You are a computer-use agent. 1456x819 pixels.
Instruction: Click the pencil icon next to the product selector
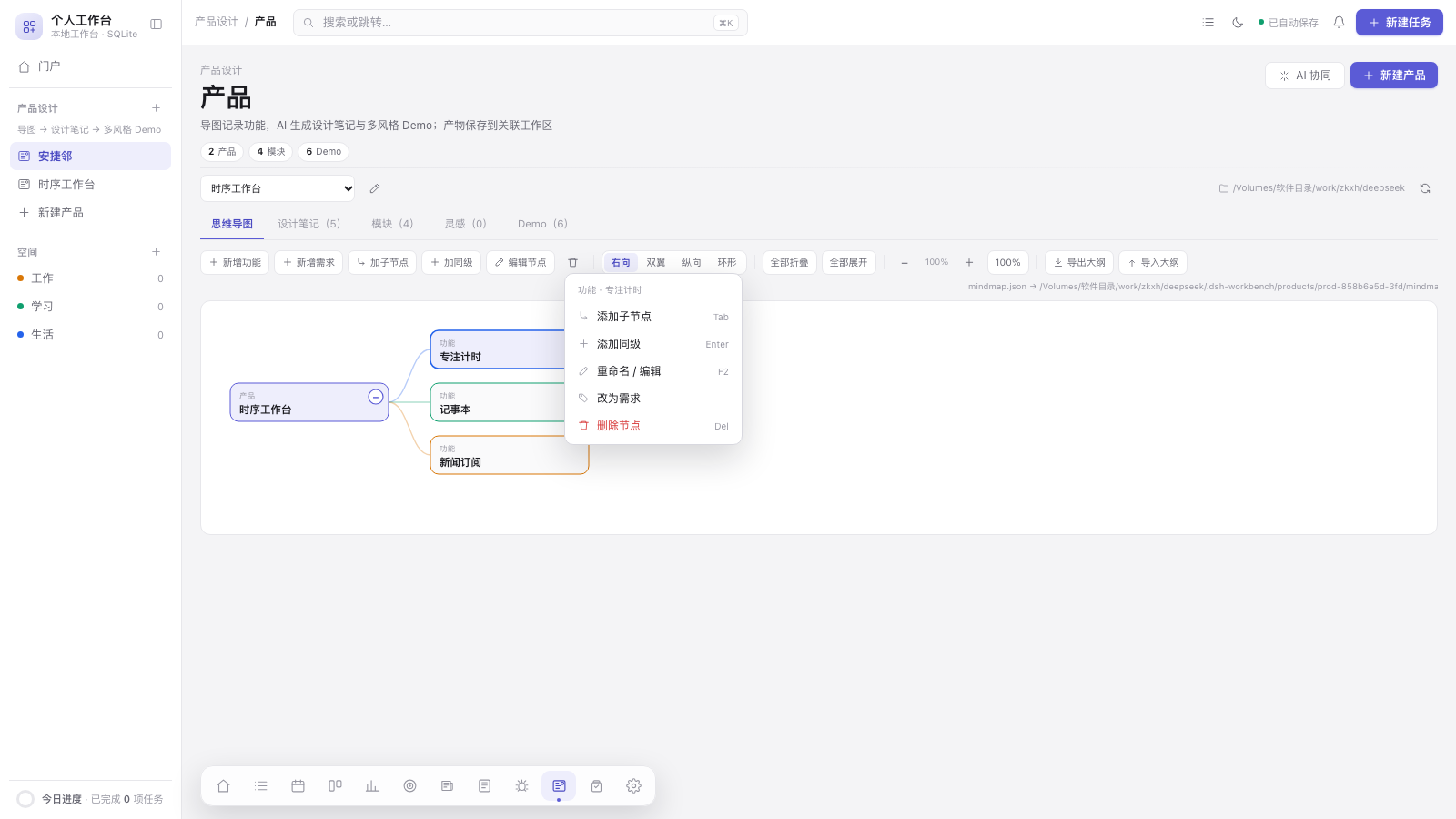(x=374, y=188)
